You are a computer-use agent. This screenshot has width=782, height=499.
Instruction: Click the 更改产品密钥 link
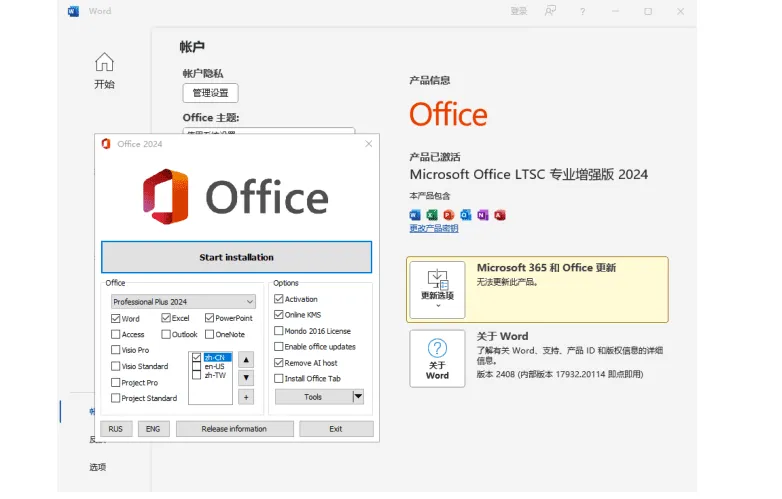pos(434,228)
